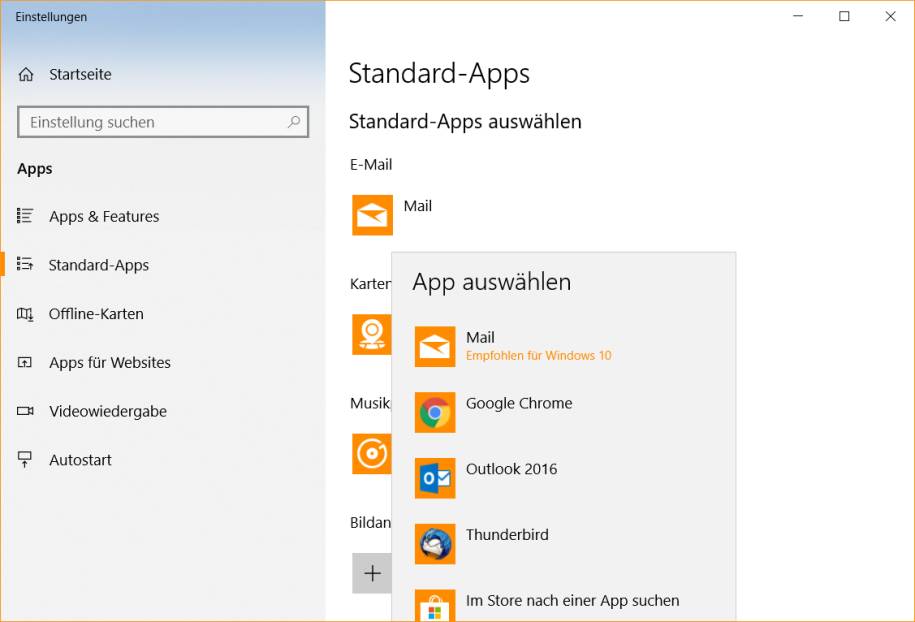The width and height of the screenshot is (915, 622).
Task: Open Apps für Websites page
Action: click(109, 363)
